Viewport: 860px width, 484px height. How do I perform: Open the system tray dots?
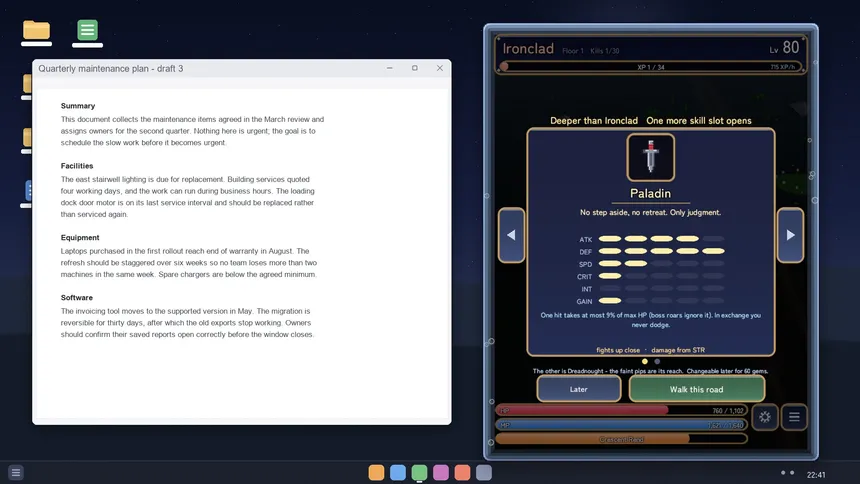[x=787, y=473]
